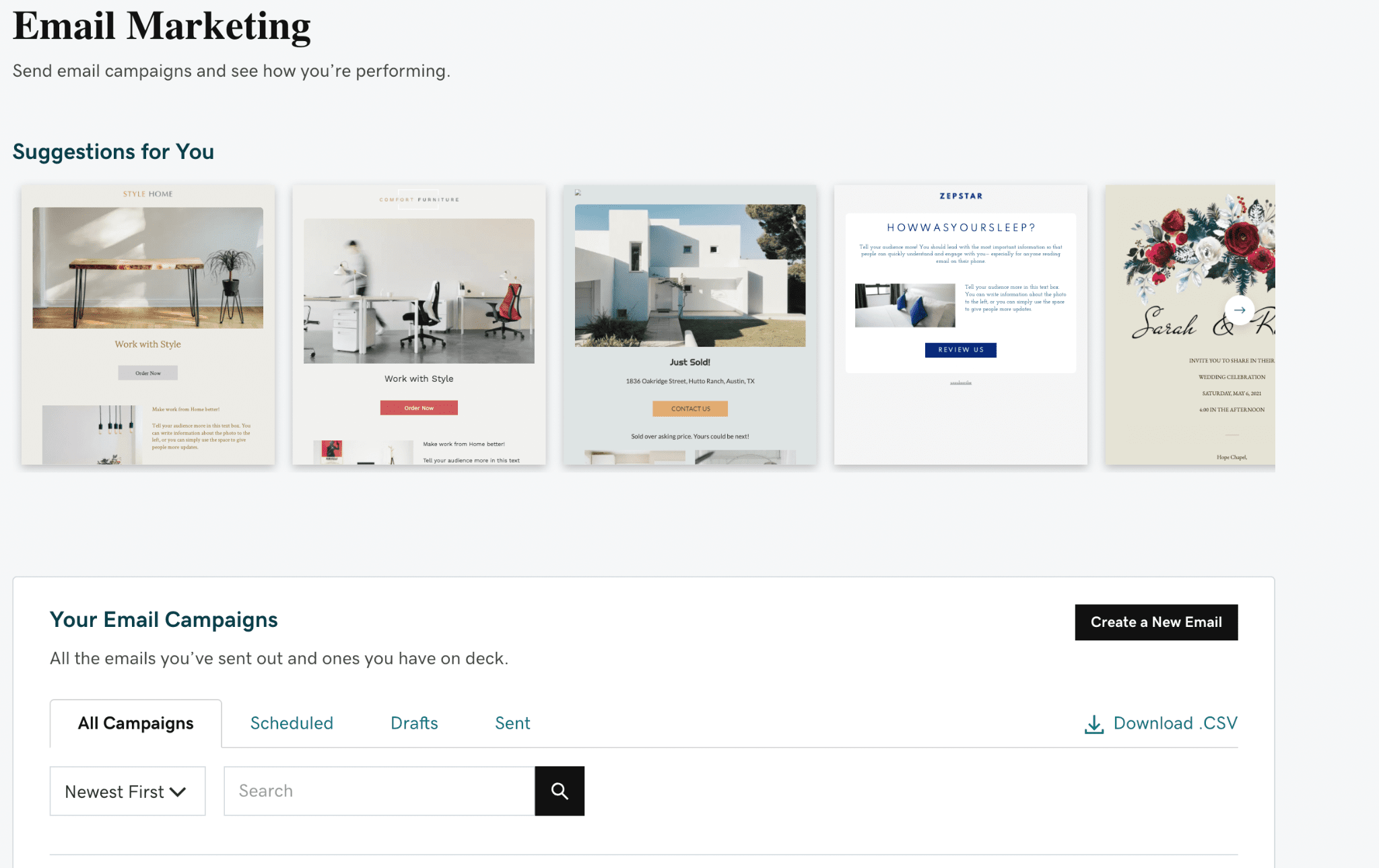Open the 'Scheduled' campaigns tab
Viewport: 1379px width, 868px height.
coord(291,723)
